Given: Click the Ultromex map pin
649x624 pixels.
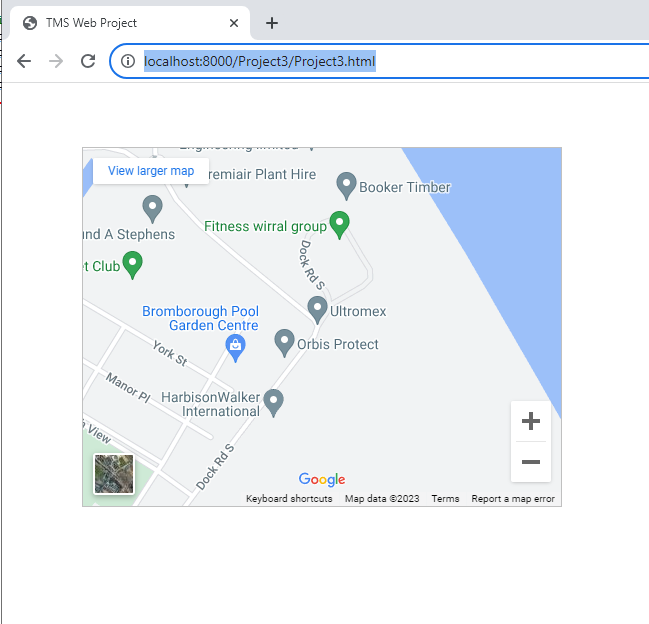Looking at the screenshot, I should coord(317,310).
